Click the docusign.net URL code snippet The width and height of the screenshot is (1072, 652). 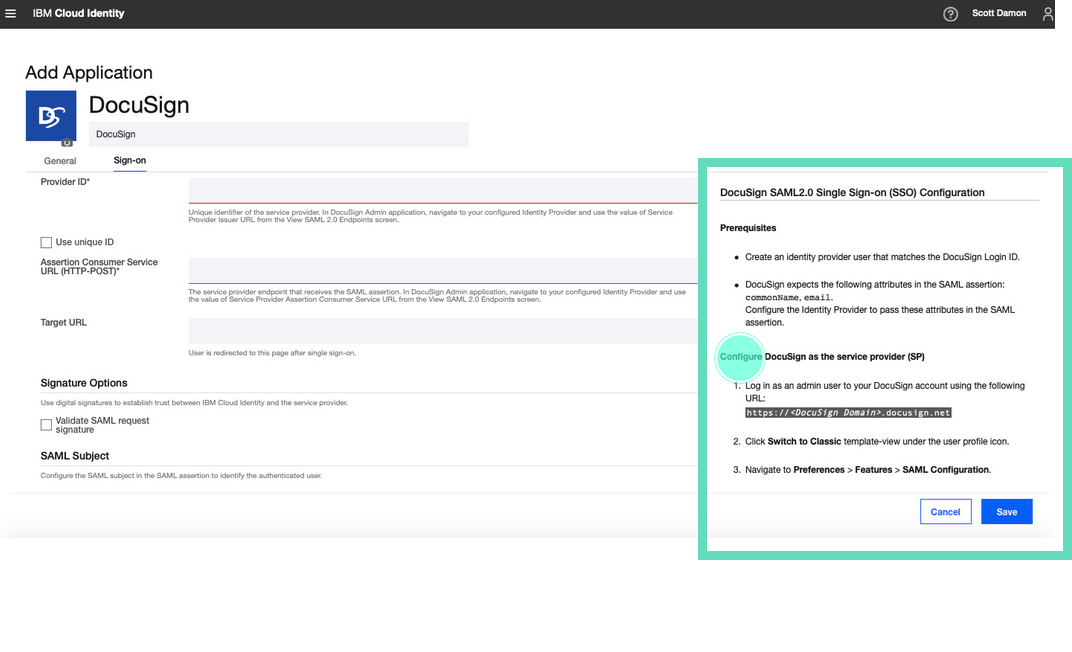pyautogui.click(x=848, y=413)
